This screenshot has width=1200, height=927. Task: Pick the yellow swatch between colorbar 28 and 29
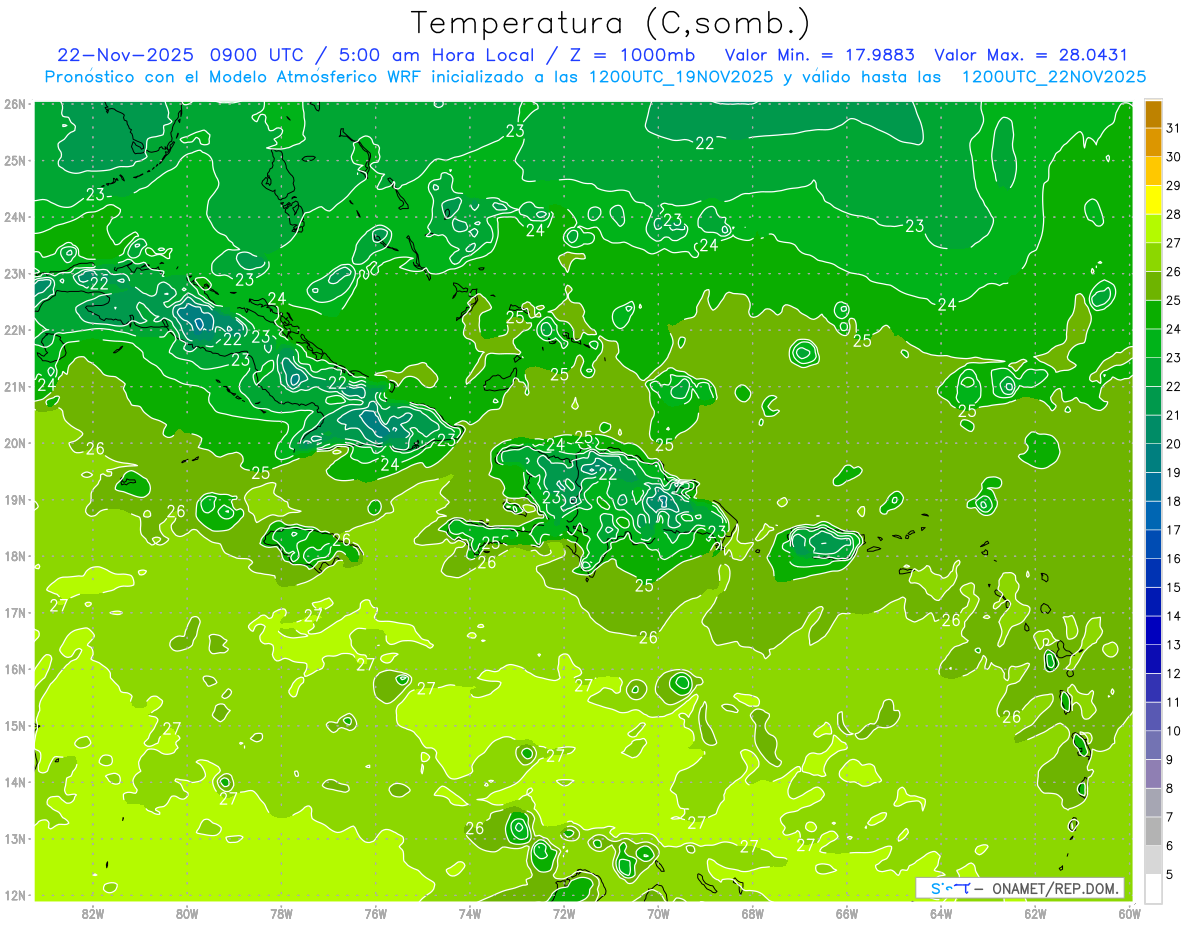[x=1153, y=200]
